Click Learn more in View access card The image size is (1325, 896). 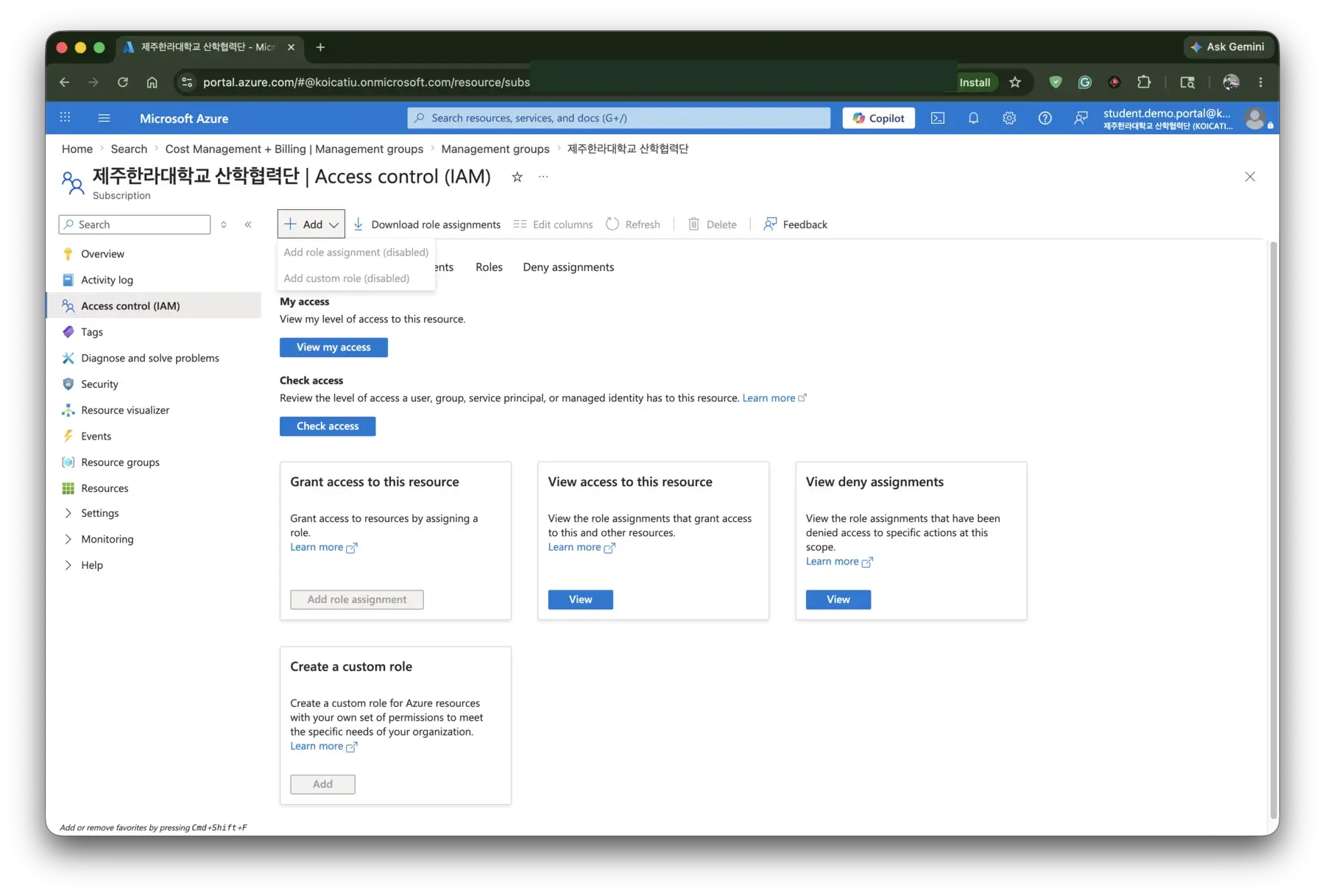pyautogui.click(x=582, y=547)
